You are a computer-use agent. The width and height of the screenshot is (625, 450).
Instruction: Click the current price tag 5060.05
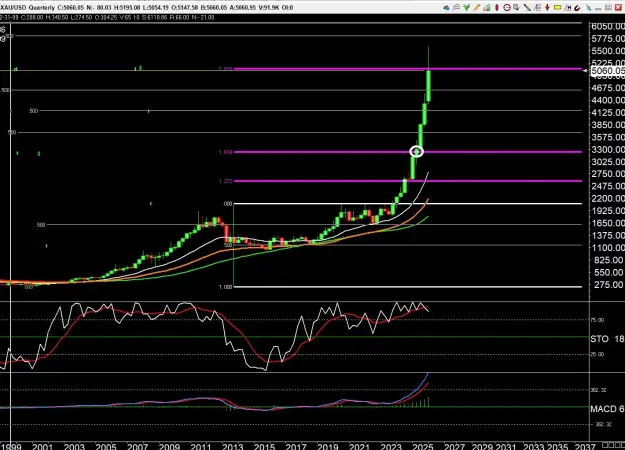[x=608, y=71]
